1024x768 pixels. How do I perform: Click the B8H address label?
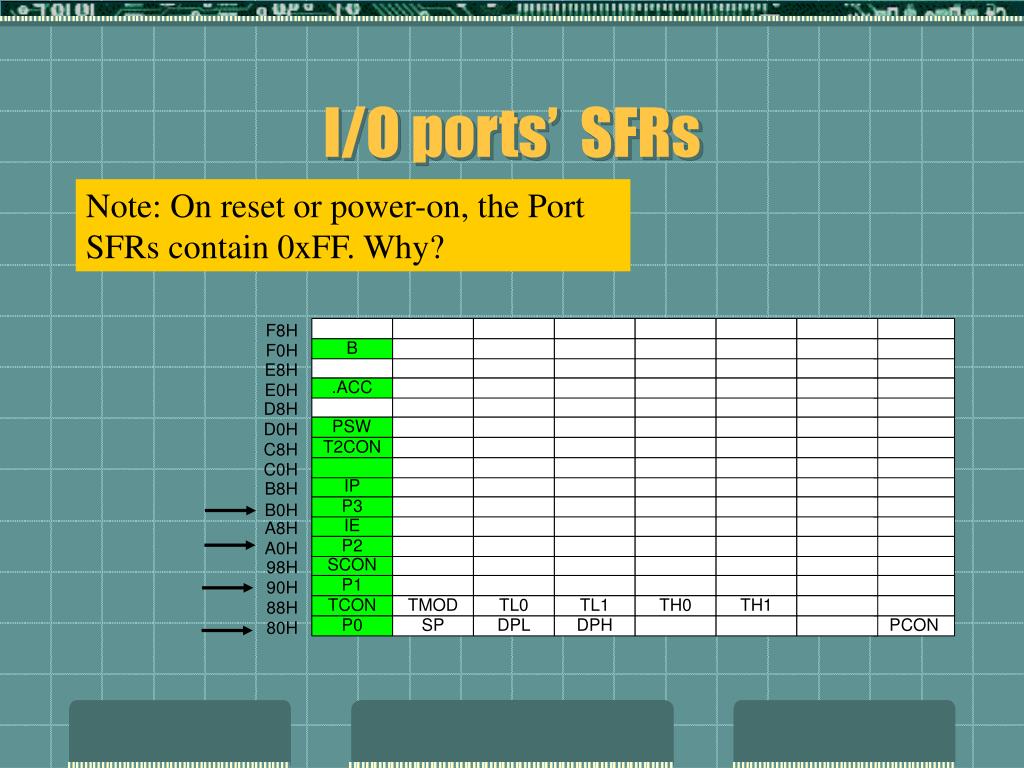tap(281, 489)
